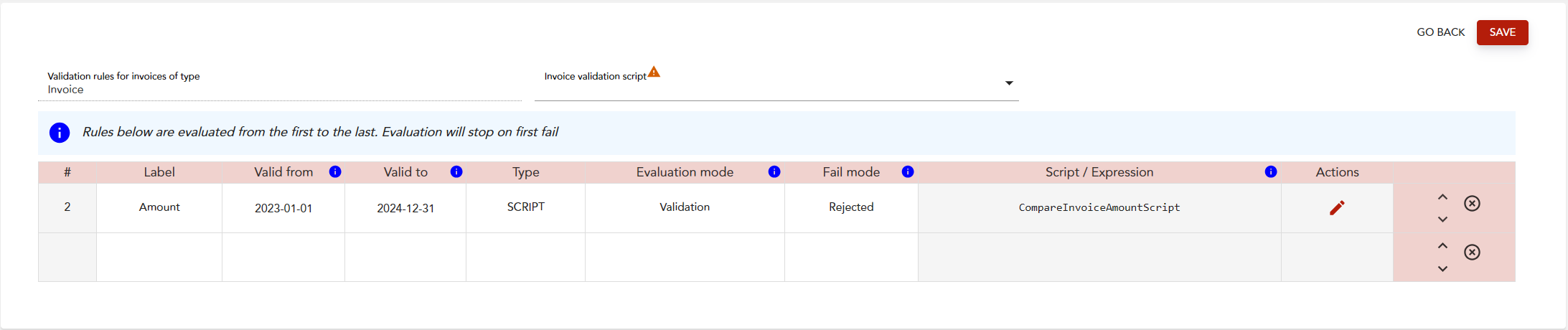Image resolution: width=1568 pixels, height=330 pixels.
Task: Click the Valid from date 2023-01-01
Action: pyautogui.click(x=283, y=209)
